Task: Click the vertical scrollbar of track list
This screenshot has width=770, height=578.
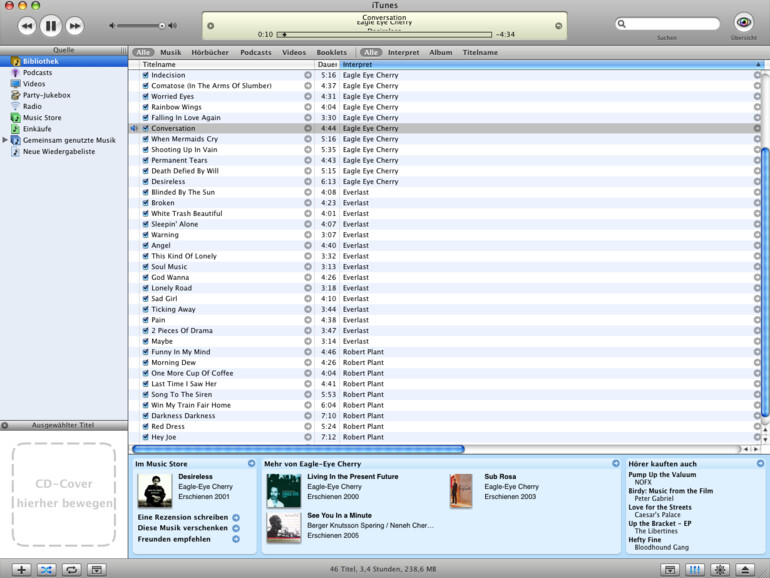Action: point(765,282)
